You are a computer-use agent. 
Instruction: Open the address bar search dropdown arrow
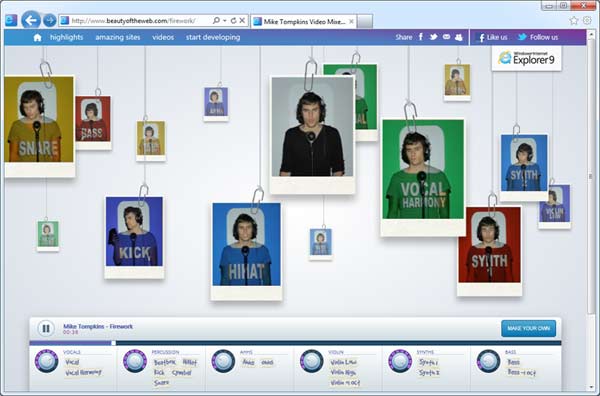point(225,21)
